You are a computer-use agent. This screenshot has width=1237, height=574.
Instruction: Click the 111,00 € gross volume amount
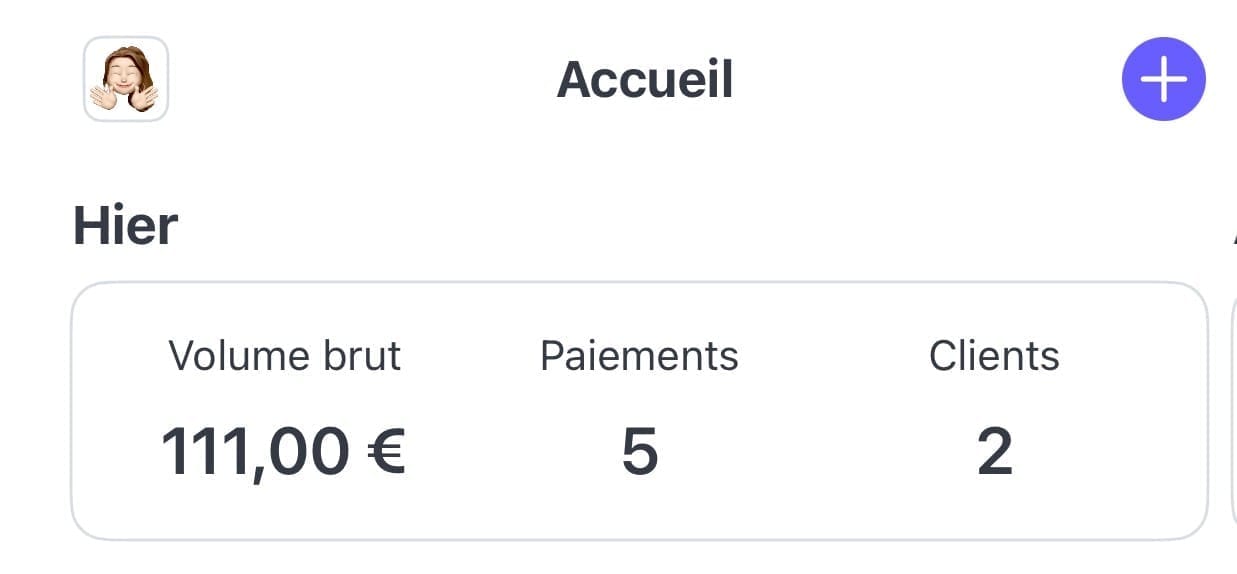tap(283, 451)
